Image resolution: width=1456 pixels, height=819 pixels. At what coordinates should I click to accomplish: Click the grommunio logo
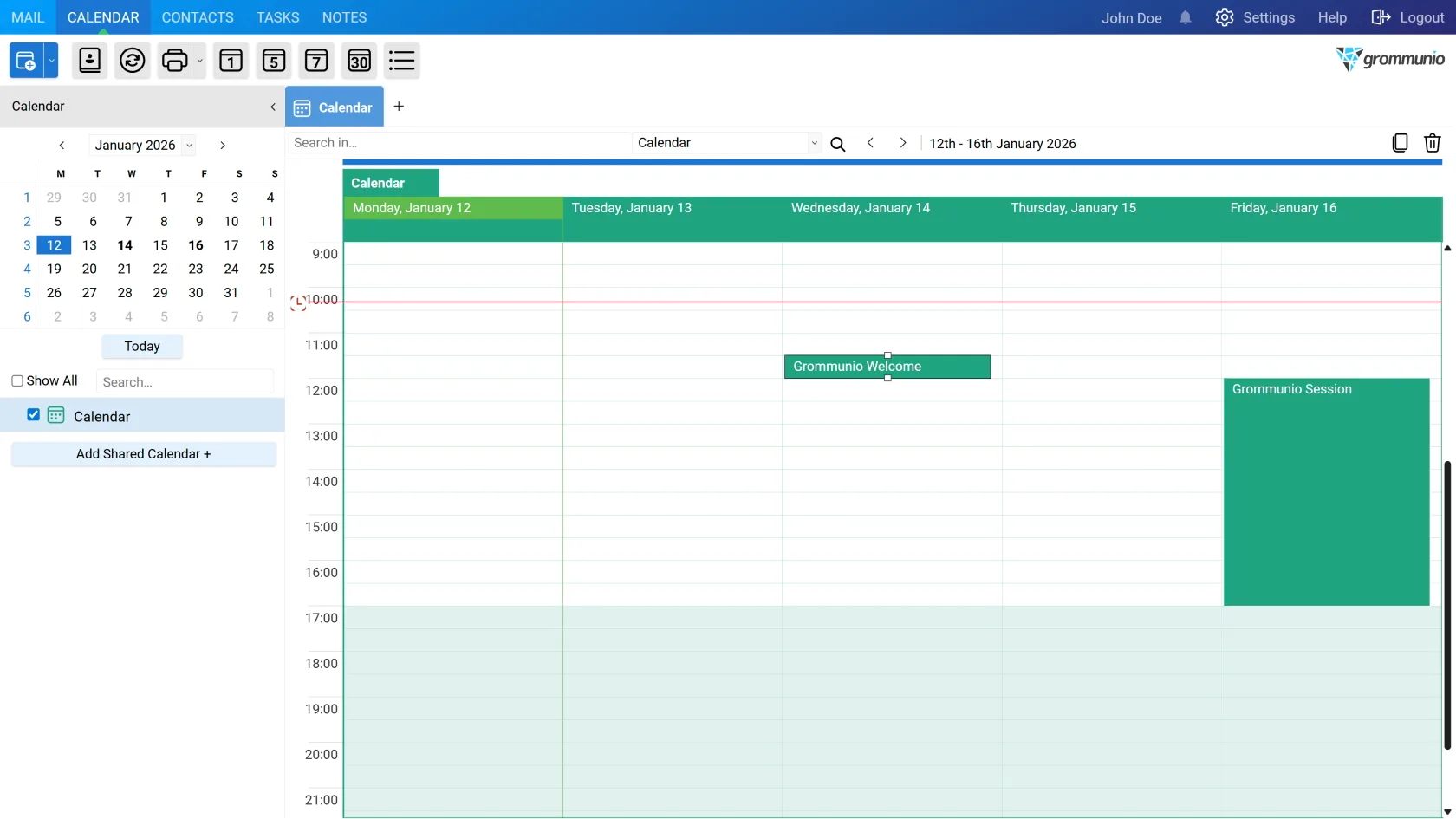(x=1390, y=59)
